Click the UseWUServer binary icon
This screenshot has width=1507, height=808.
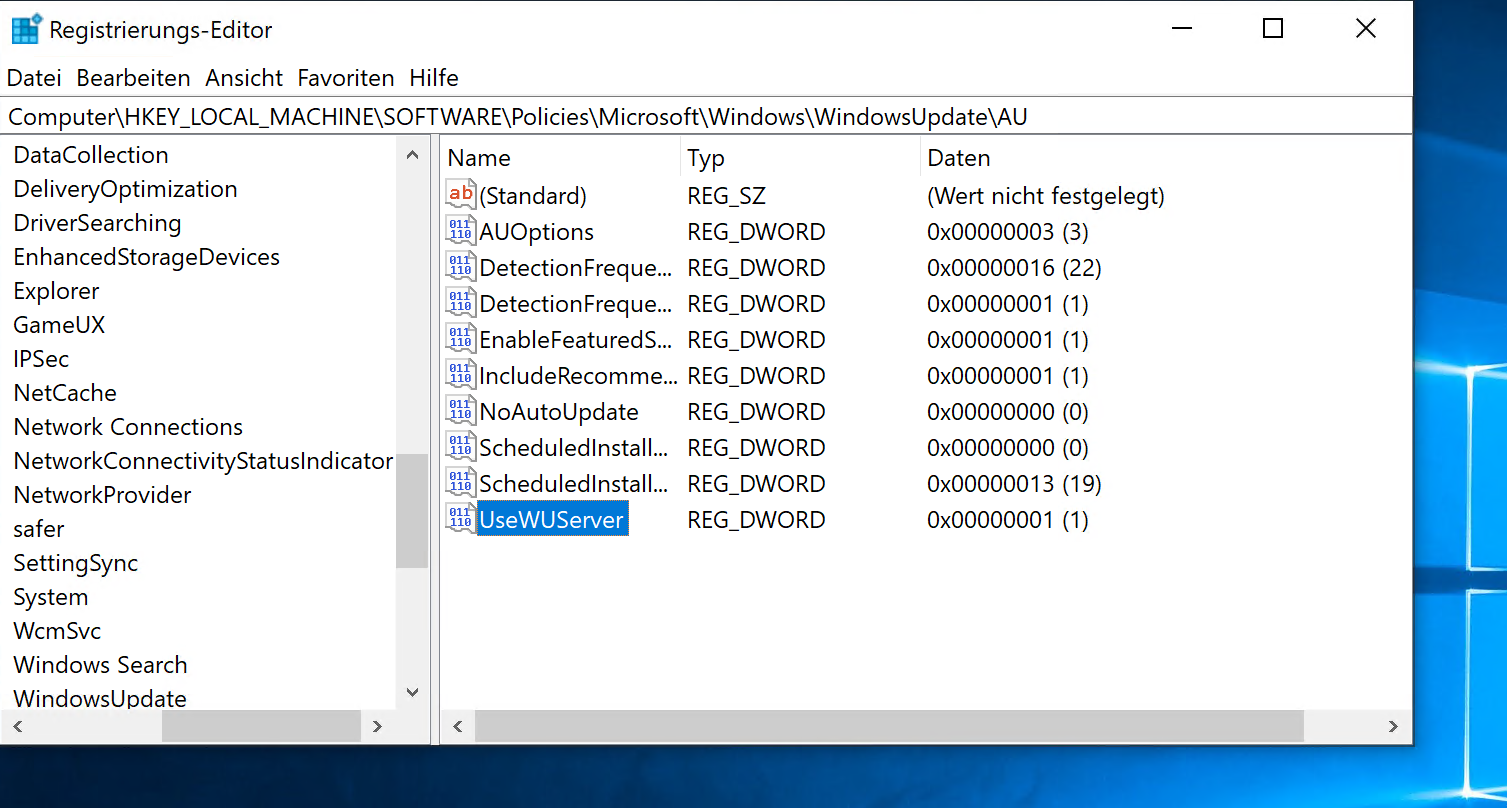click(460, 519)
